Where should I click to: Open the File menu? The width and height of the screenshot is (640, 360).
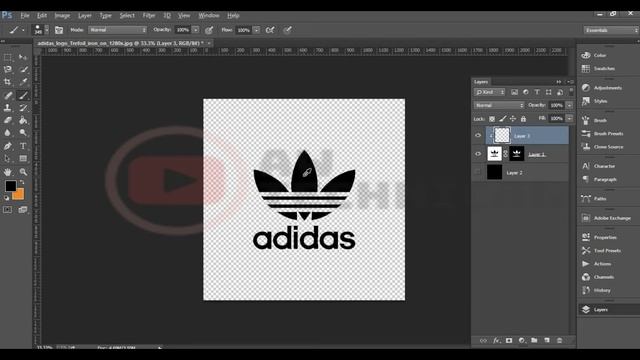pos(25,16)
